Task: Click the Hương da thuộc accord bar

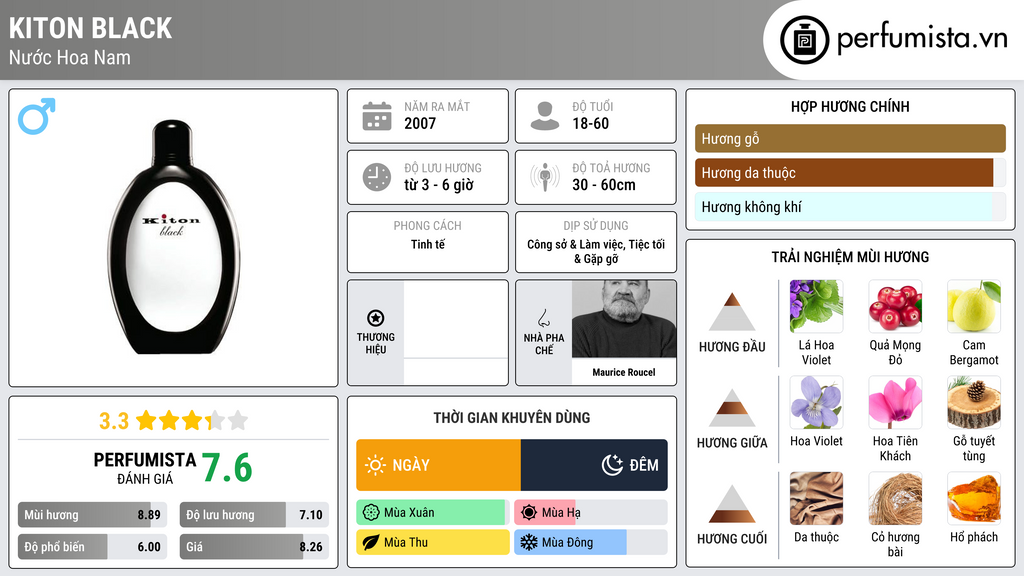Action: click(850, 173)
